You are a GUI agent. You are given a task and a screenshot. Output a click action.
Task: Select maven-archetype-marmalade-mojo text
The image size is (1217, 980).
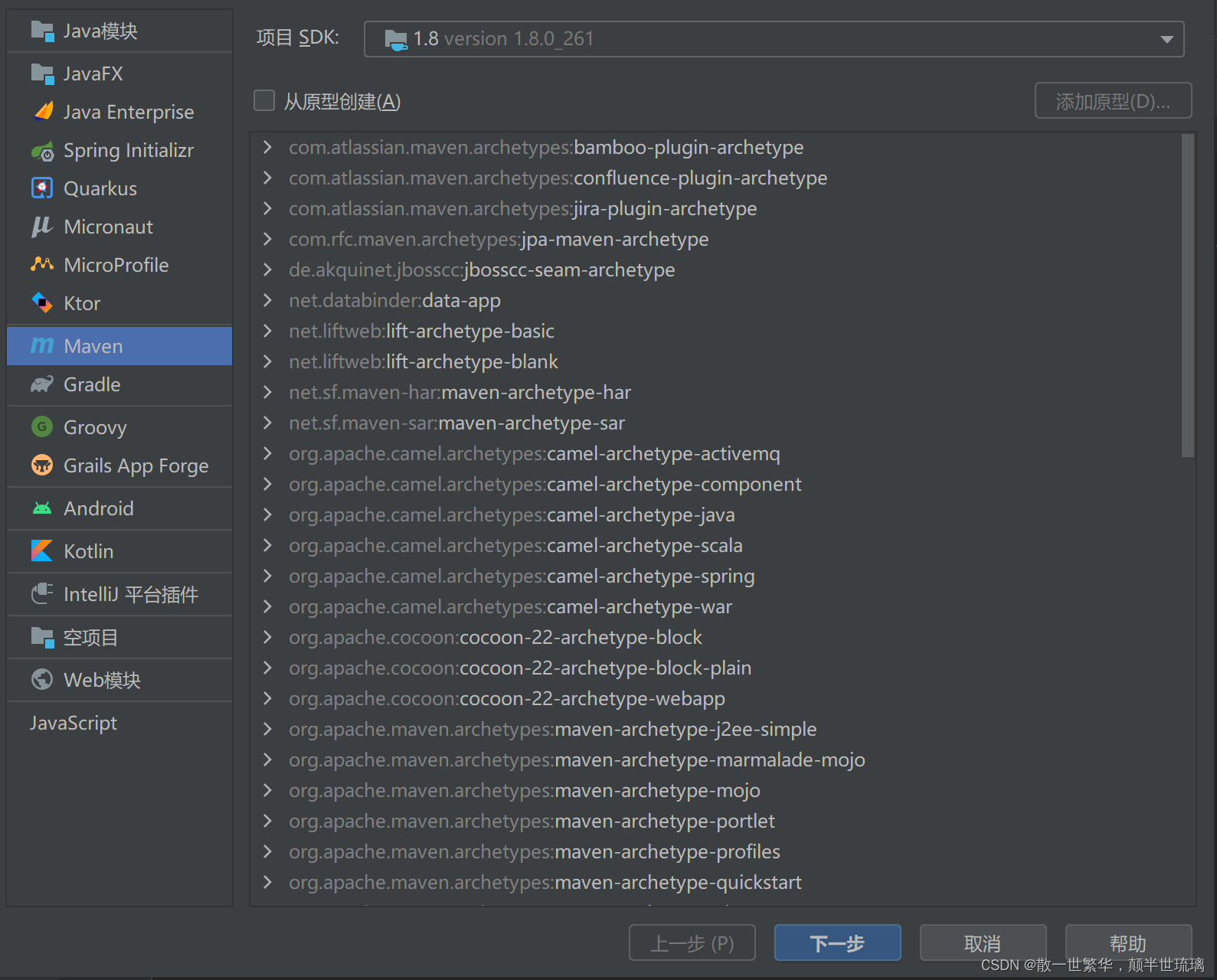tap(710, 759)
